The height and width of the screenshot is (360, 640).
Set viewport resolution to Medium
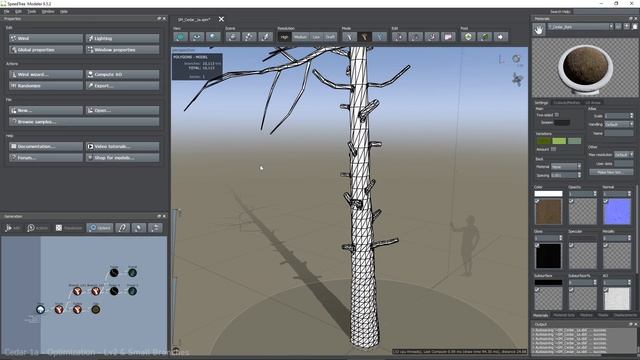pos(300,37)
